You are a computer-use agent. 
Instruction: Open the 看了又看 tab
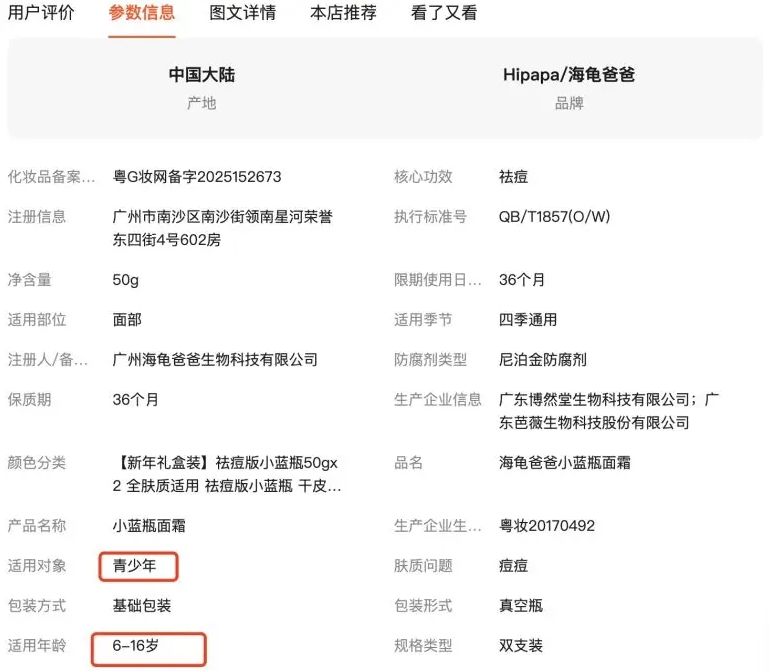tap(444, 13)
